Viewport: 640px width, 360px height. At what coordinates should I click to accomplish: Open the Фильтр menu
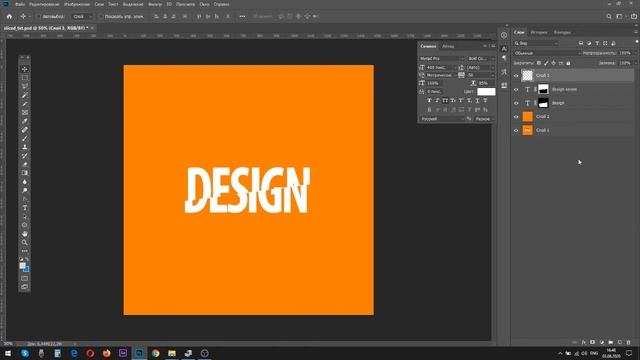[155, 4]
